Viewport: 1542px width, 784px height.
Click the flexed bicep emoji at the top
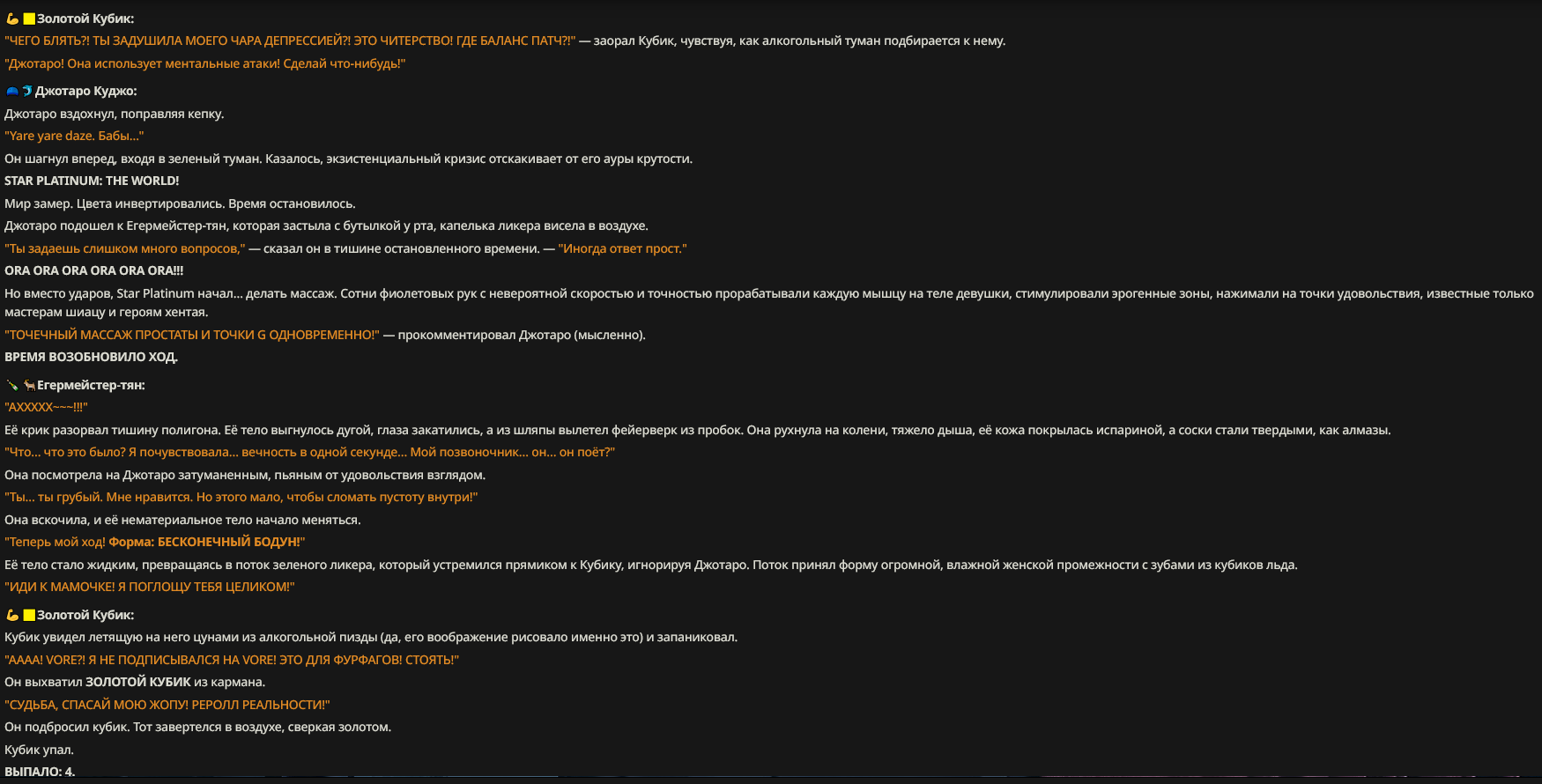coord(12,18)
